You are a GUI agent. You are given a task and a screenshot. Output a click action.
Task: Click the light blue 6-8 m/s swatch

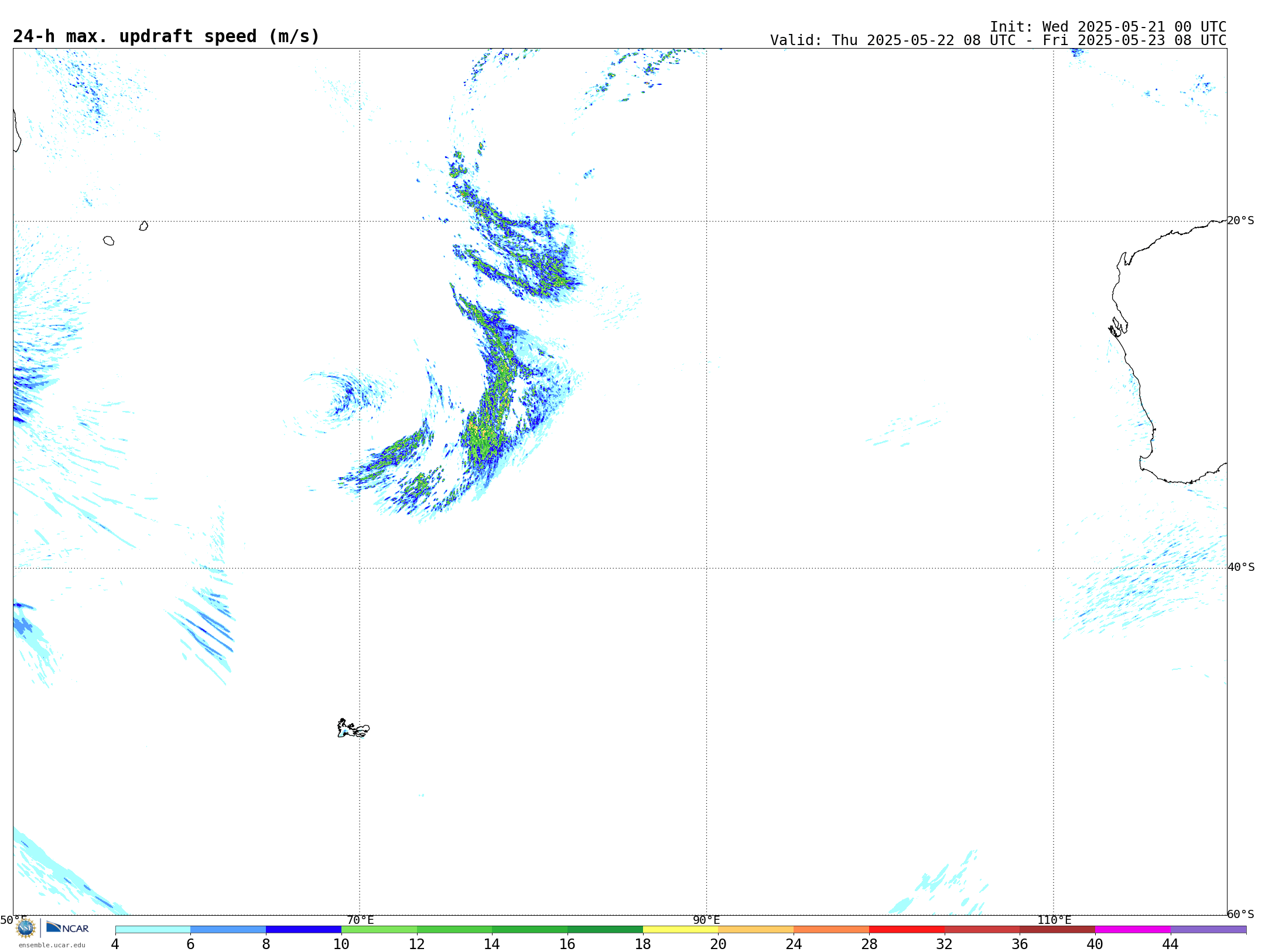click(228, 930)
